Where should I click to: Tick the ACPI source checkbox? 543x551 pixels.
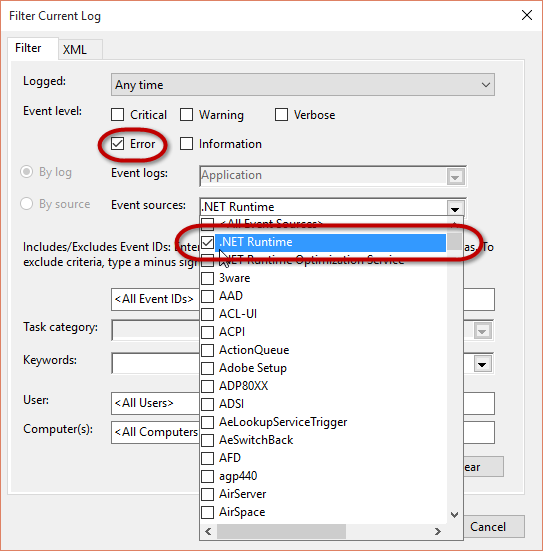[x=208, y=332]
